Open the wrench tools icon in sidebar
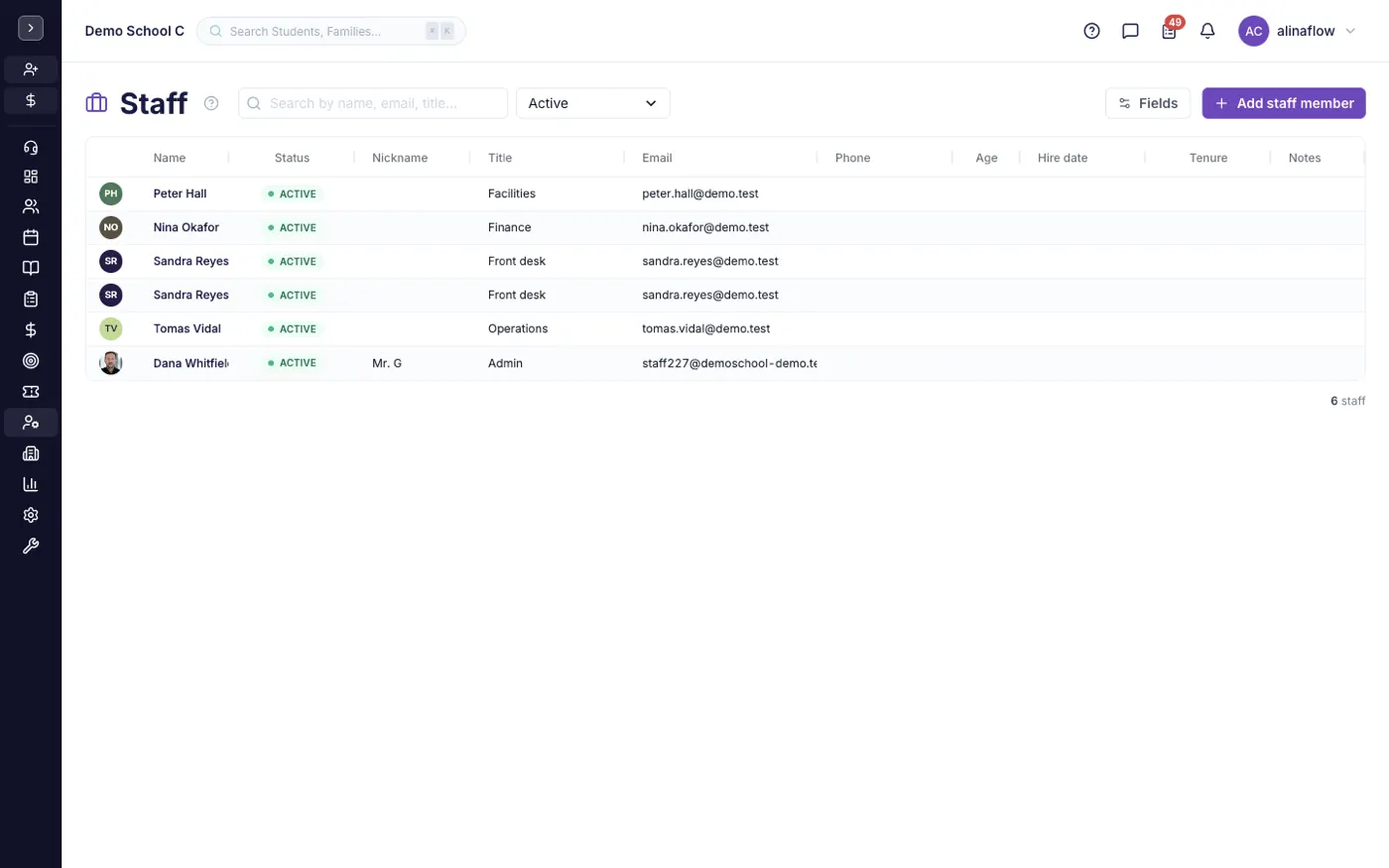The image size is (1389, 868). [31, 546]
